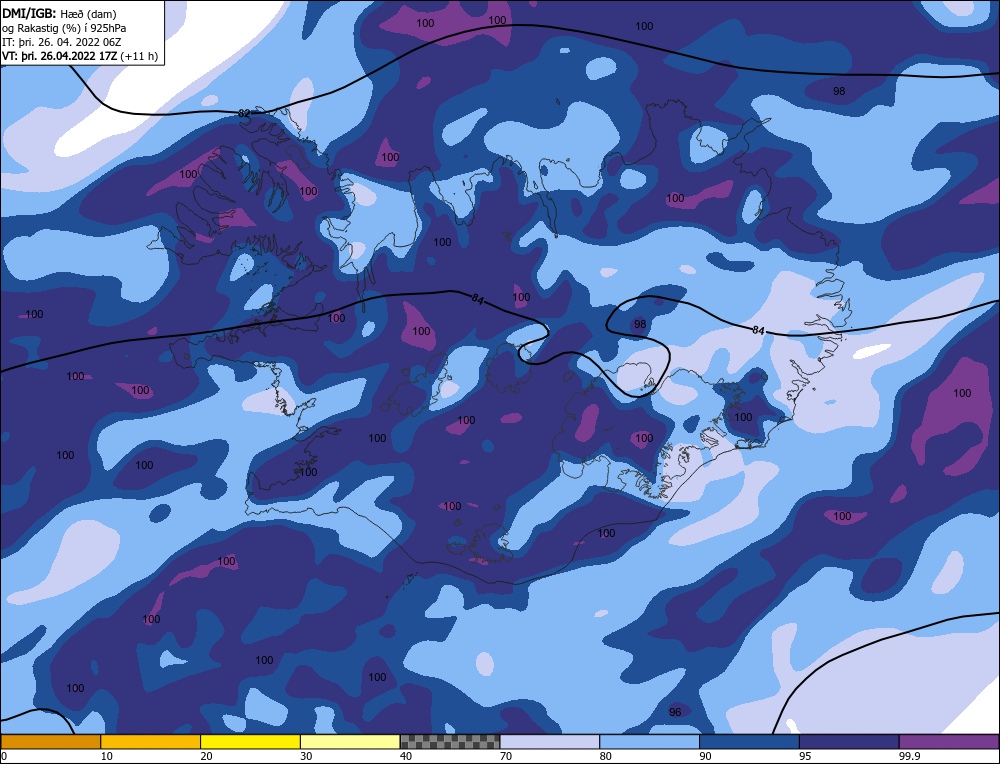Click the 95–99.9 dark navy legend swatch
The height and width of the screenshot is (764, 1000).
tap(849, 741)
